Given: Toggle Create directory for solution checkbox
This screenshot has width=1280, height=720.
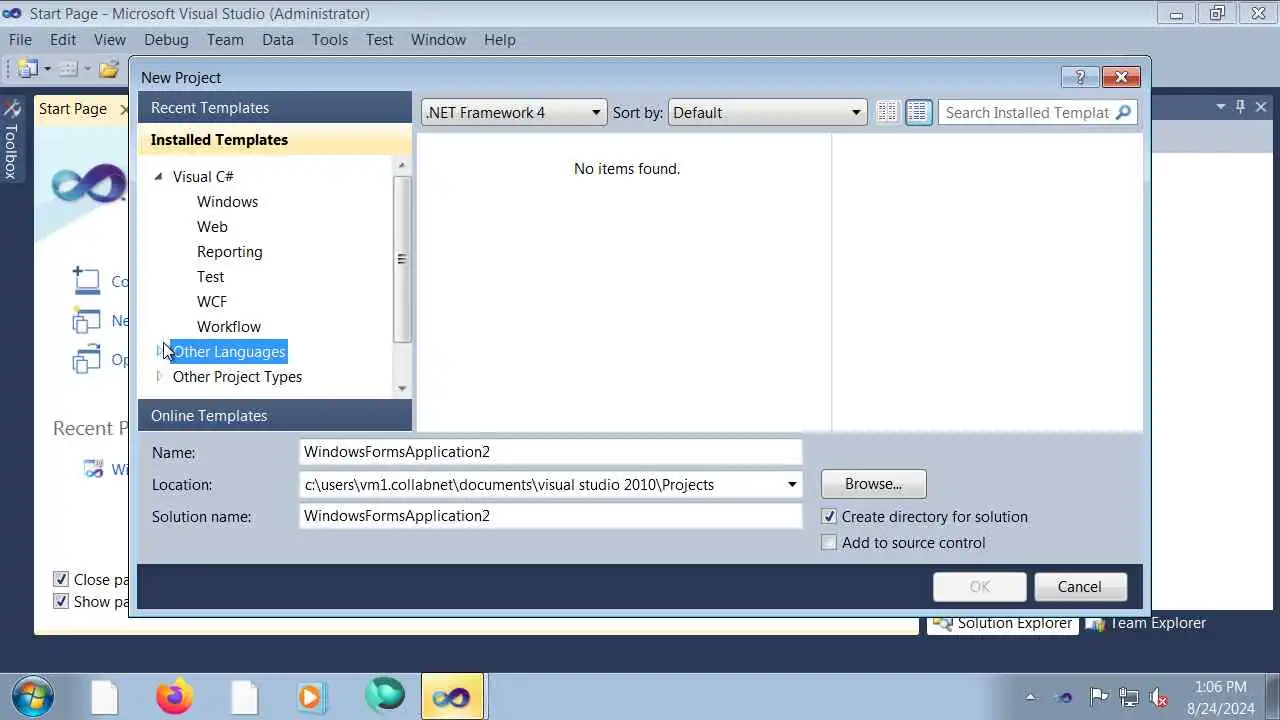Looking at the screenshot, I should 829,517.
